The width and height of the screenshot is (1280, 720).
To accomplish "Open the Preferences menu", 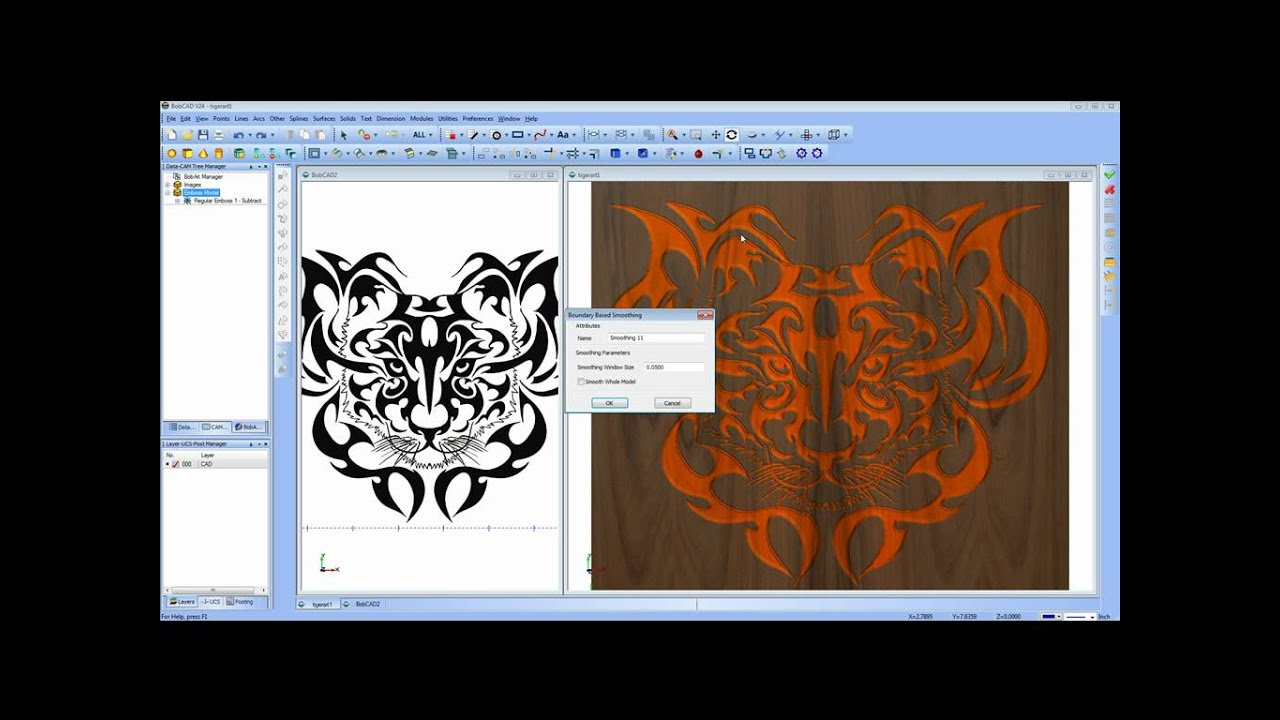I will pos(478,119).
